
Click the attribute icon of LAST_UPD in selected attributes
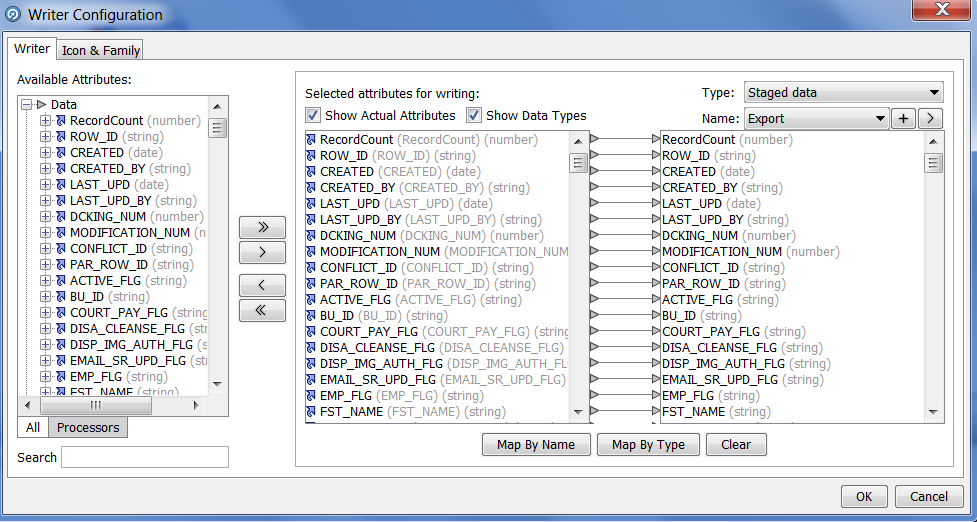click(x=311, y=204)
